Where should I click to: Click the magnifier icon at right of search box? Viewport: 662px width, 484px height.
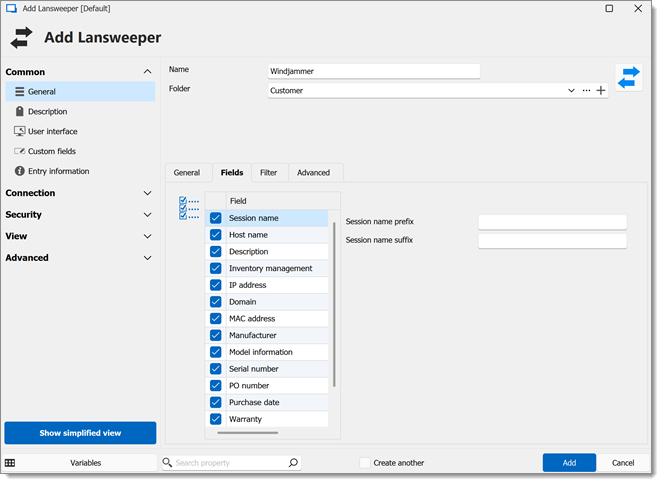[x=293, y=463]
